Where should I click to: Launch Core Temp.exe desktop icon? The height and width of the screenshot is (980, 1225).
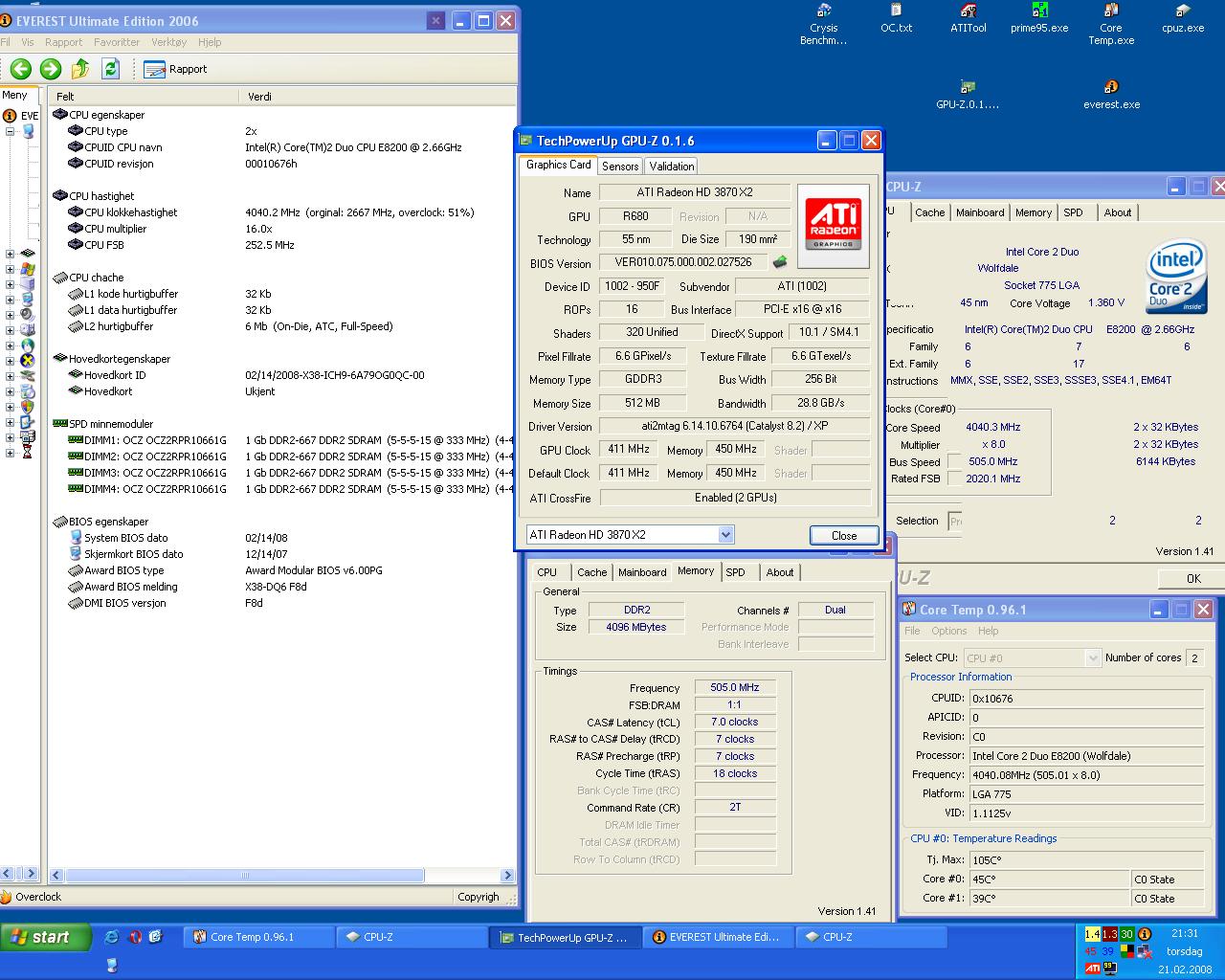(1111, 24)
